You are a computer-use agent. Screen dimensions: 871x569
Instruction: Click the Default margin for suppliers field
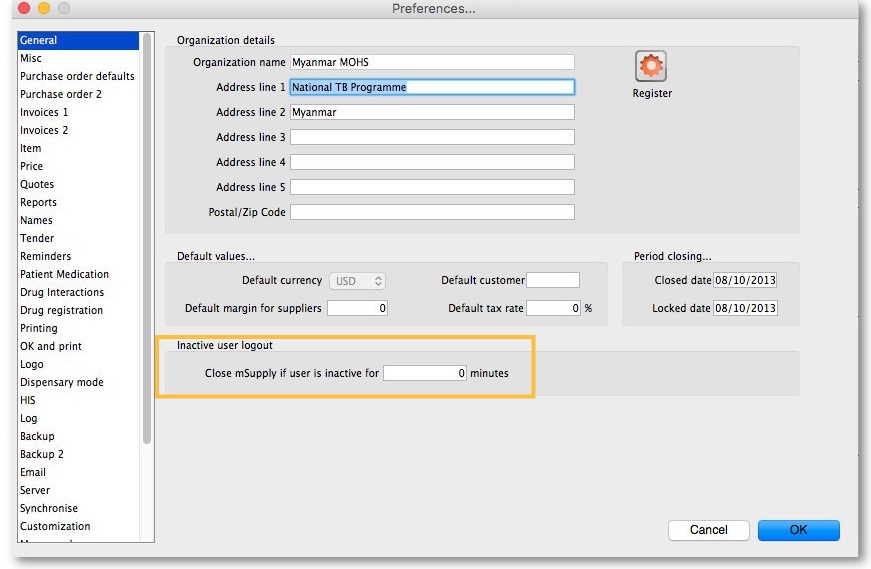[357, 308]
